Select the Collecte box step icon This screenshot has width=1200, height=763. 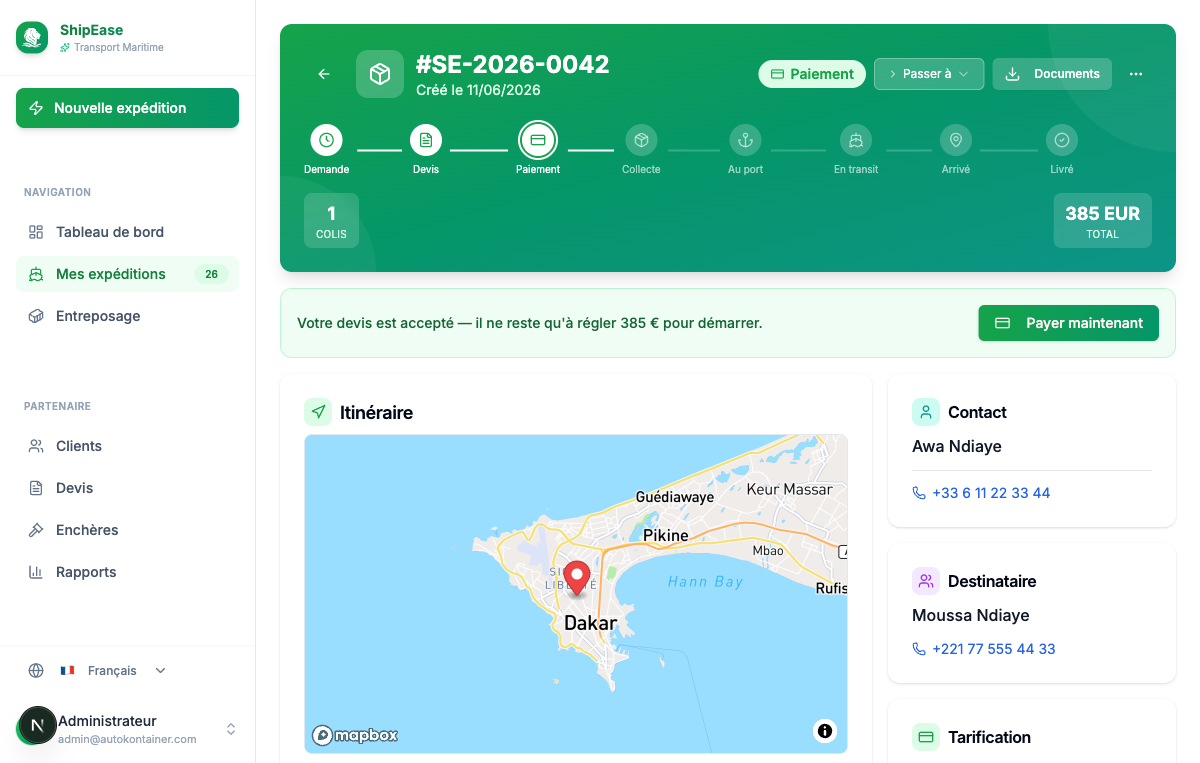641,140
